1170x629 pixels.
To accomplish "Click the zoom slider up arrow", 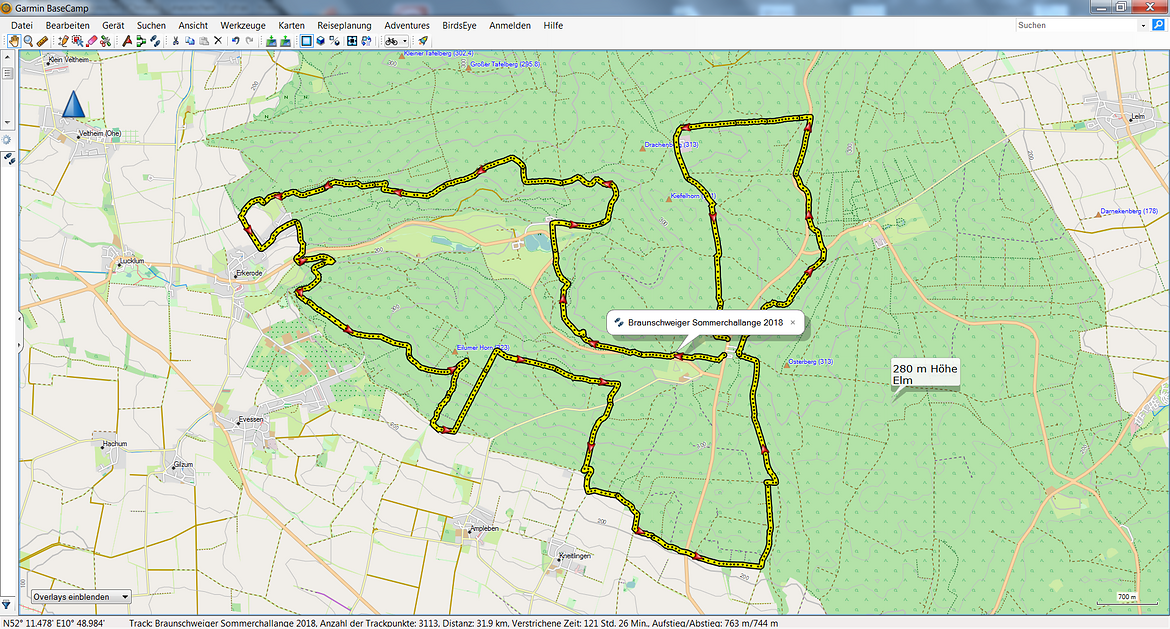I will (7, 57).
